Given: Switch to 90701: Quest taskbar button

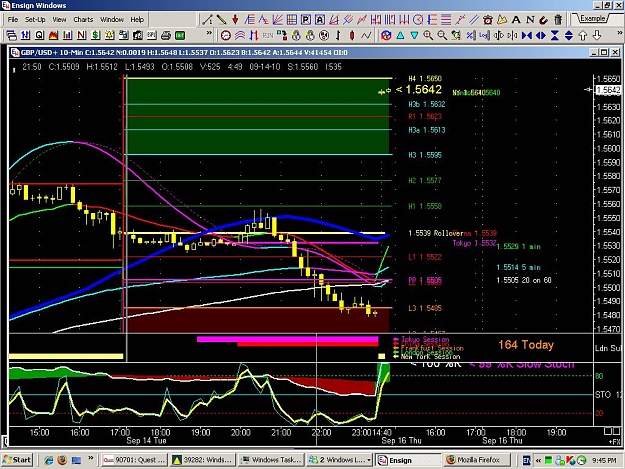Looking at the screenshot, I should pos(134,460).
